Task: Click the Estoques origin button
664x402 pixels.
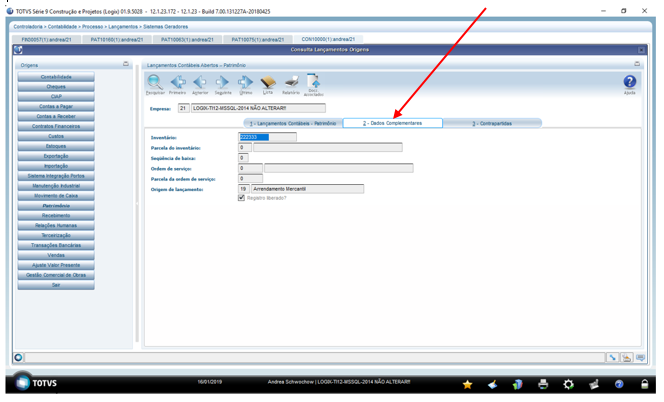Action: point(56,146)
